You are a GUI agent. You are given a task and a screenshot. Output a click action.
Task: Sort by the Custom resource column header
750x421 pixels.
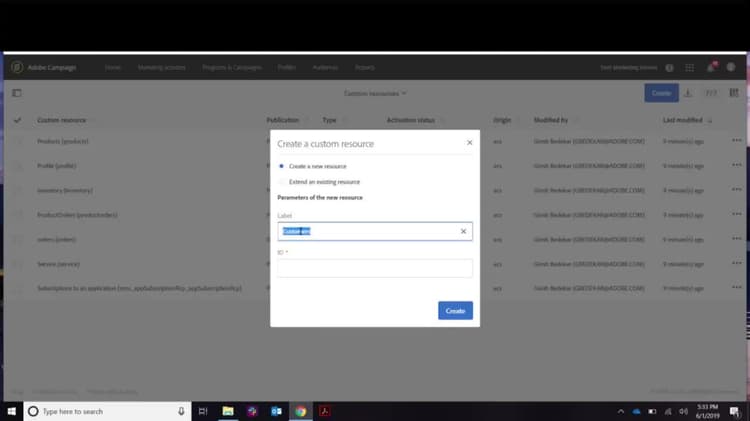click(x=62, y=120)
